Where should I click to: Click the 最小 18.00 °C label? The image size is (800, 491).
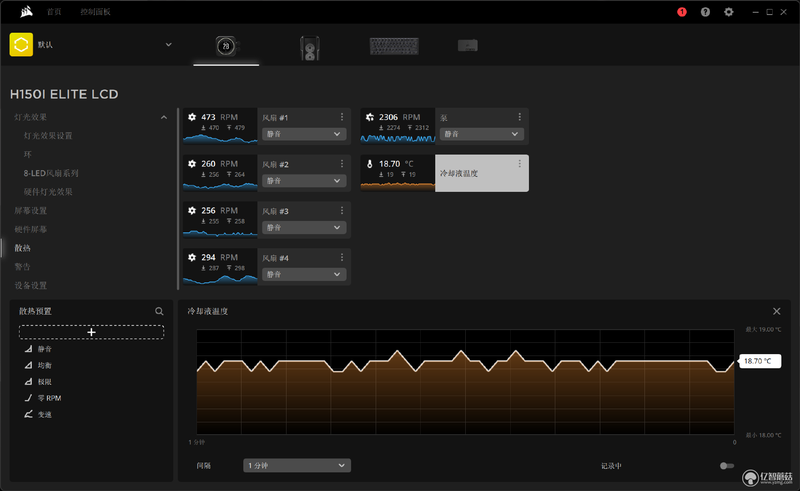tap(763, 435)
